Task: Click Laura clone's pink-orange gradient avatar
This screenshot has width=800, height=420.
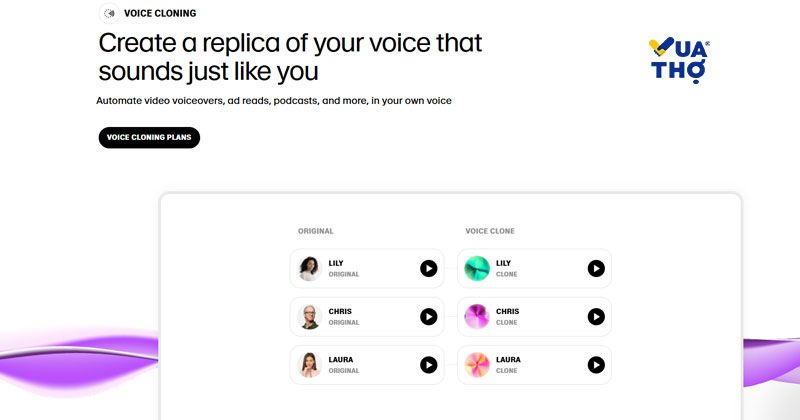Action: (477, 365)
